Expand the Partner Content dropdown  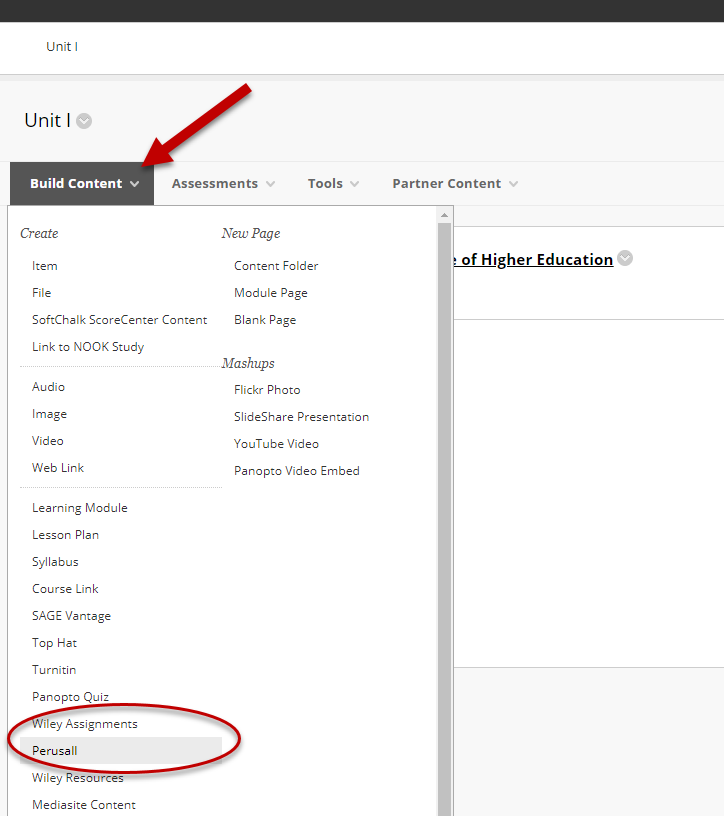(x=455, y=184)
